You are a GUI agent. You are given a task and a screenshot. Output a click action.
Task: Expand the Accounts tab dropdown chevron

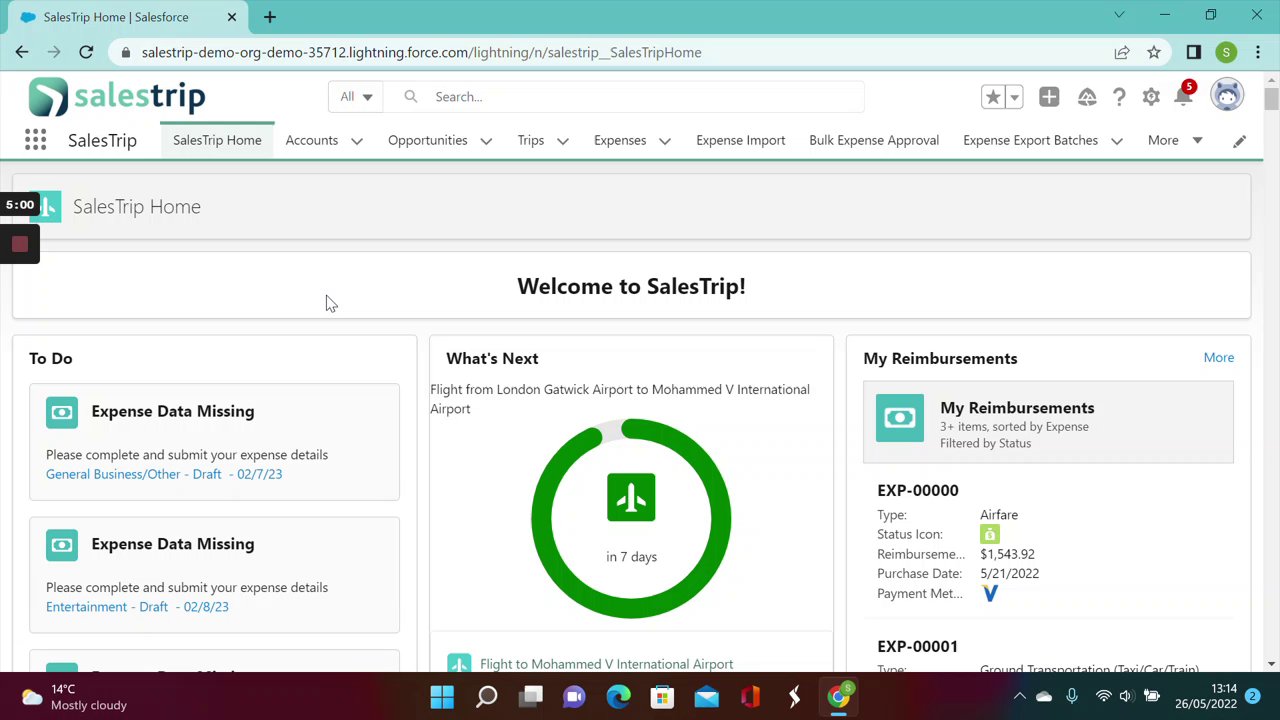pyautogui.click(x=356, y=141)
